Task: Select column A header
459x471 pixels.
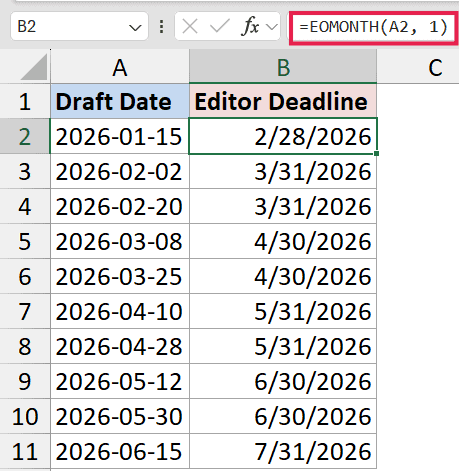Action: click(120, 67)
